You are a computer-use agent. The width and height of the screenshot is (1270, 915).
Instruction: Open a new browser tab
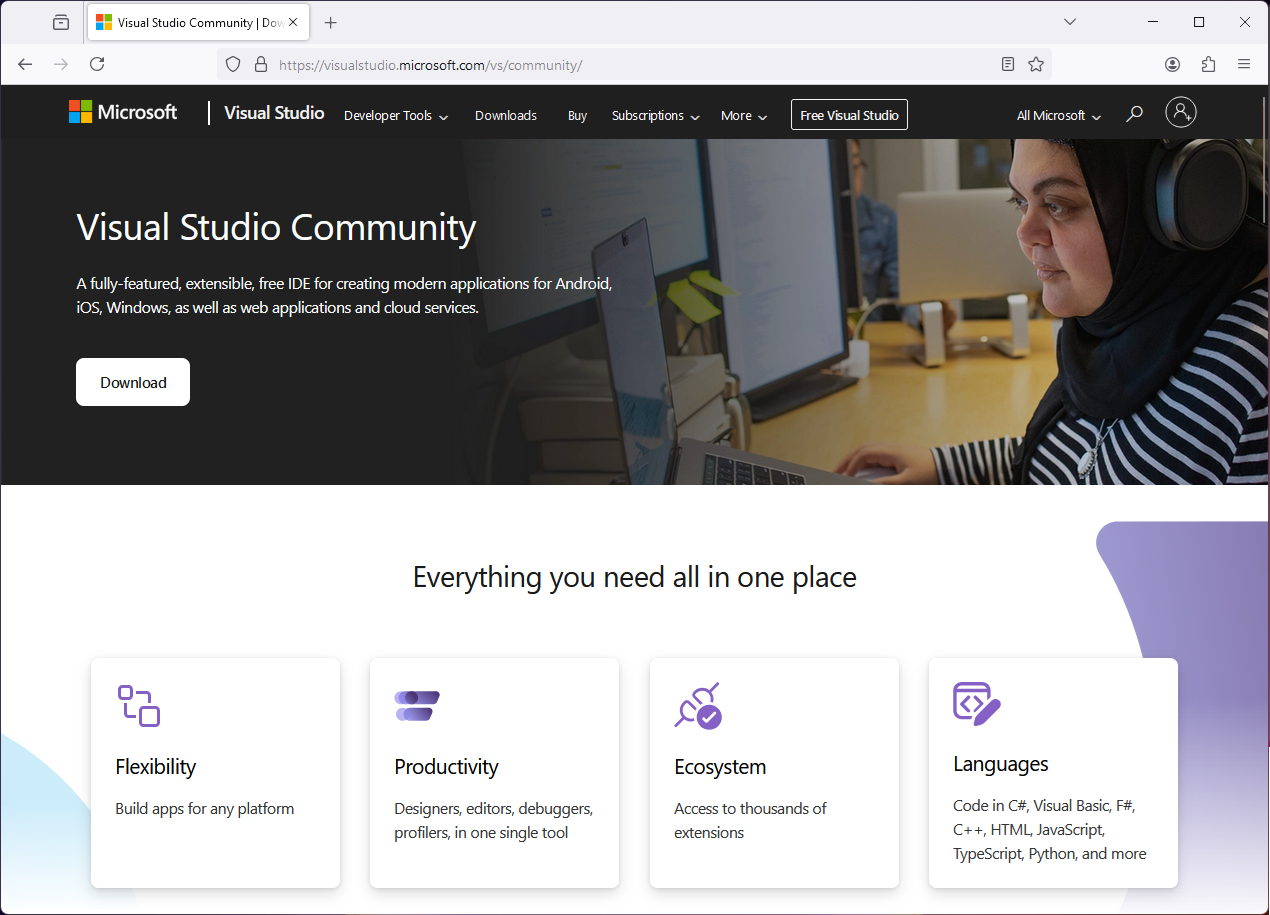(331, 22)
